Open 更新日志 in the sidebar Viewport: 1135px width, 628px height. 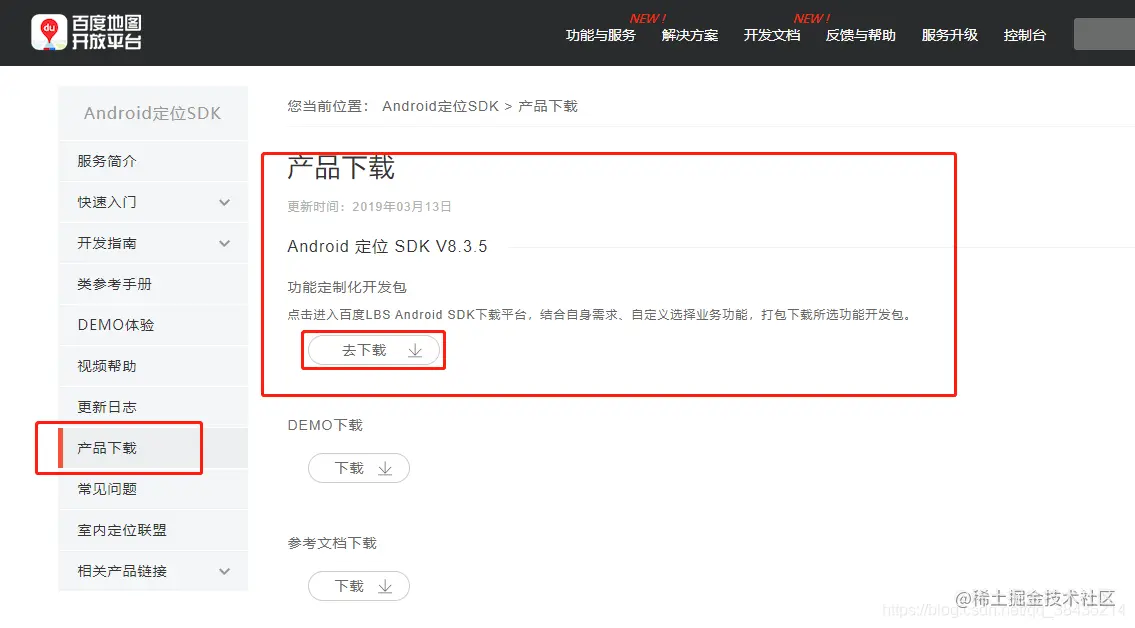point(153,407)
